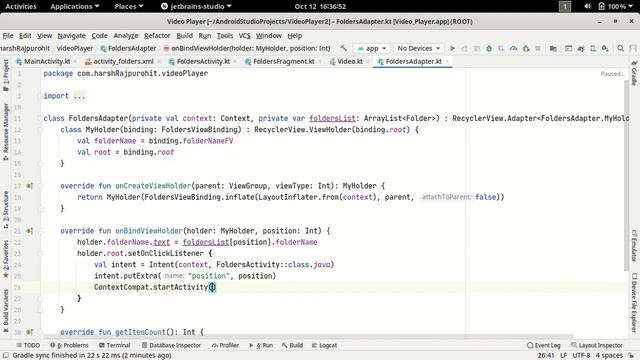Click the override gutter icon at onBindViewHolder

pos(29,231)
